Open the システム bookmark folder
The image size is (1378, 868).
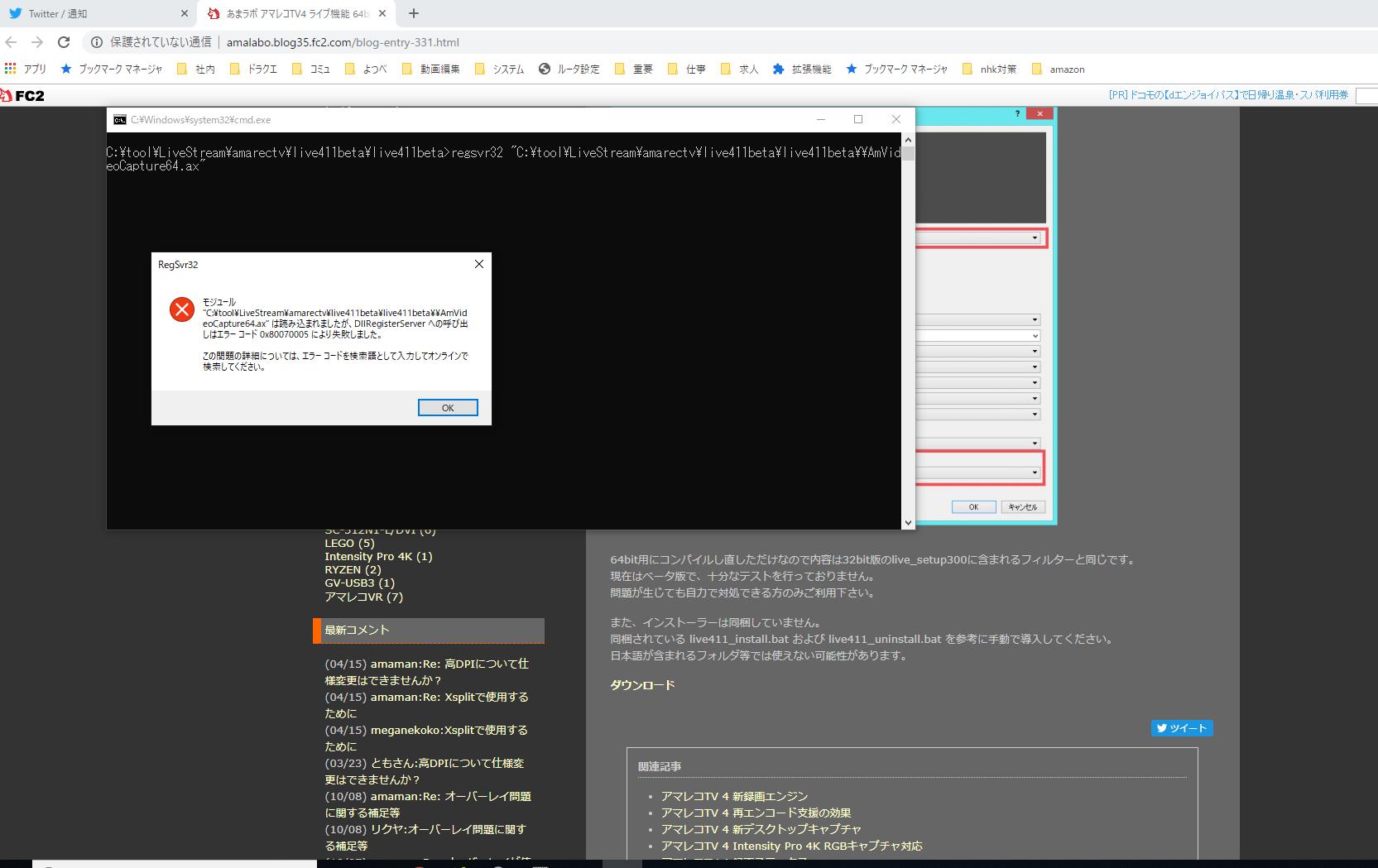(499, 70)
